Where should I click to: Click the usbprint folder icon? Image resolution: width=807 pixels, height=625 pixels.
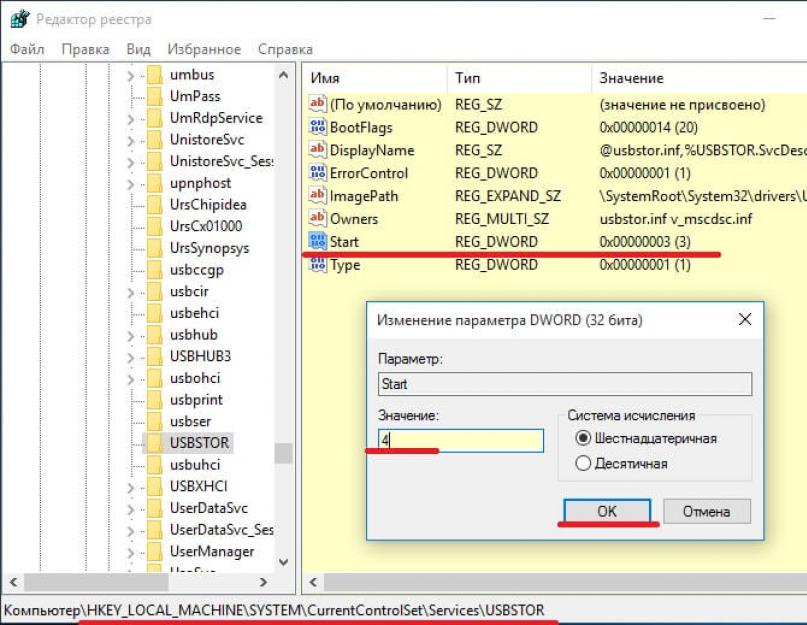154,400
